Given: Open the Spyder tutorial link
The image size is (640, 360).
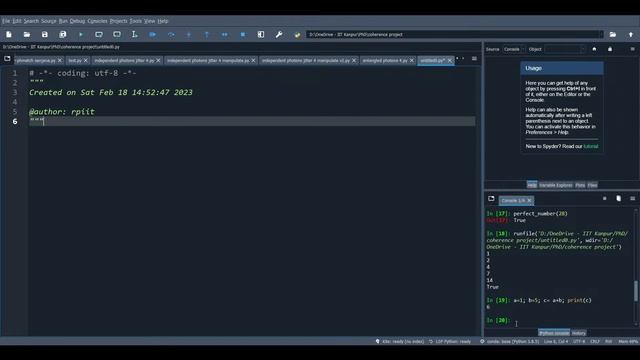Looking at the screenshot, I should point(591,147).
